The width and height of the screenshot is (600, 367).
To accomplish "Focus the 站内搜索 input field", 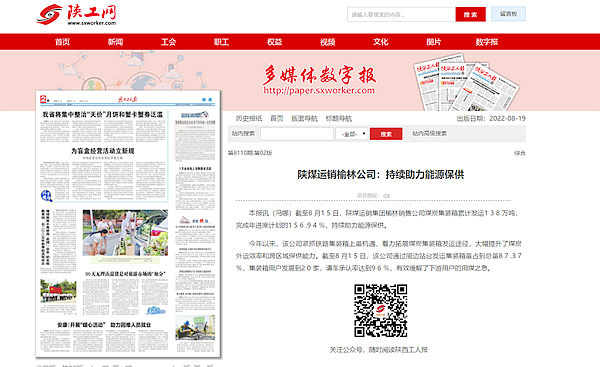I will [297, 134].
